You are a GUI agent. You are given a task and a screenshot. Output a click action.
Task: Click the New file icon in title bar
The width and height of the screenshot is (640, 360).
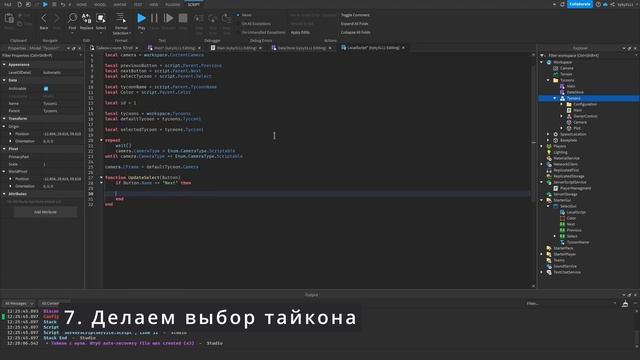(x=19, y=4)
